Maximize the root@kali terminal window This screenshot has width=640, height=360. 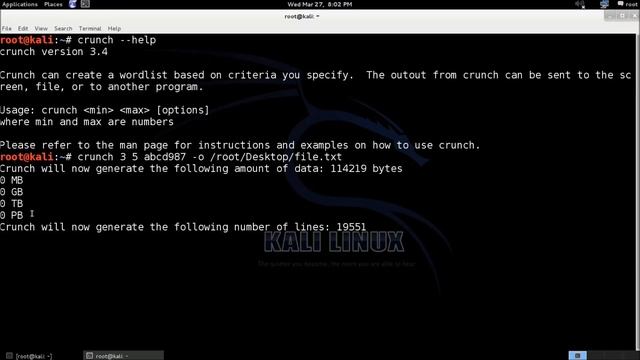click(622, 16)
